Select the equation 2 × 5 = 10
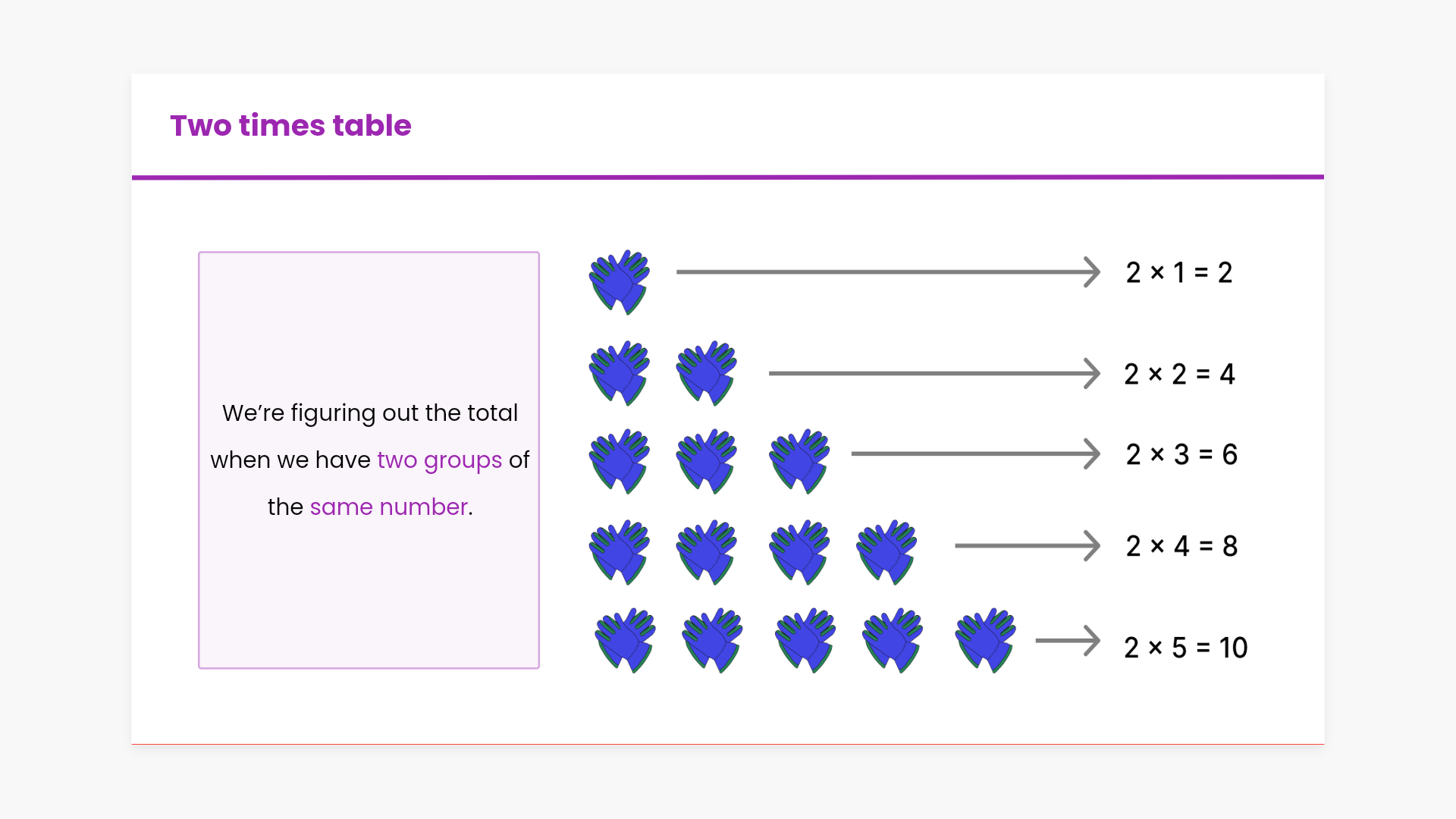Screen dimensions: 1456x819 pyautogui.click(x=1185, y=648)
